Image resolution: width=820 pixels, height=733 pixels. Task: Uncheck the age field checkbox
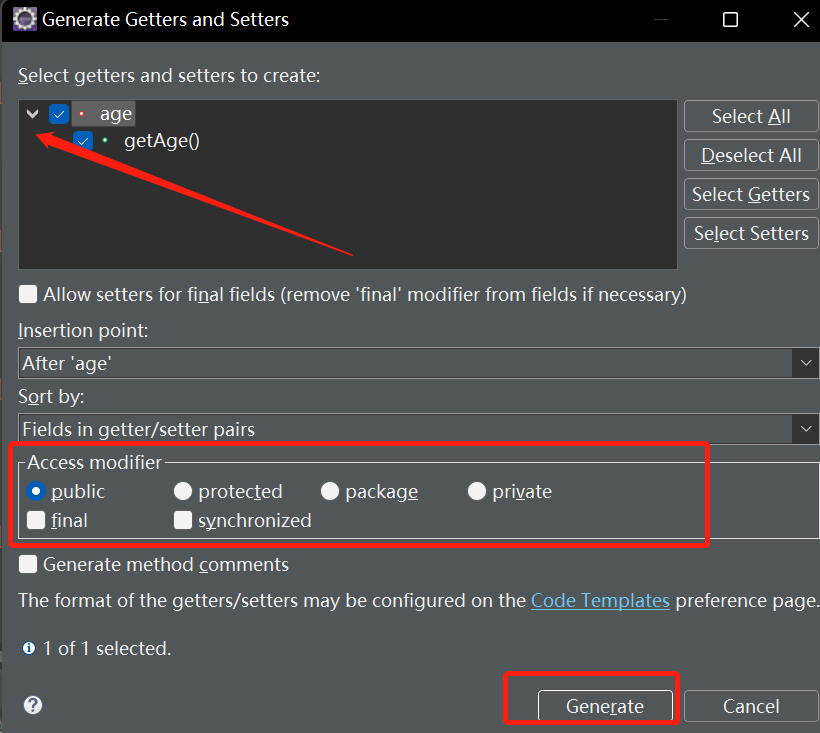pos(59,114)
